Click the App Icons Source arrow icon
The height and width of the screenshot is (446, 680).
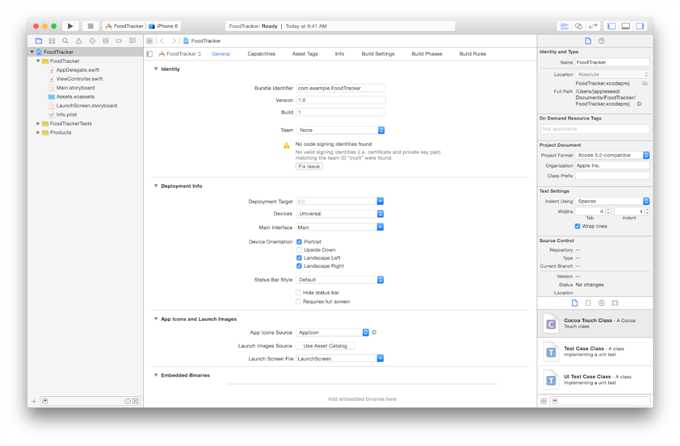[x=374, y=332]
